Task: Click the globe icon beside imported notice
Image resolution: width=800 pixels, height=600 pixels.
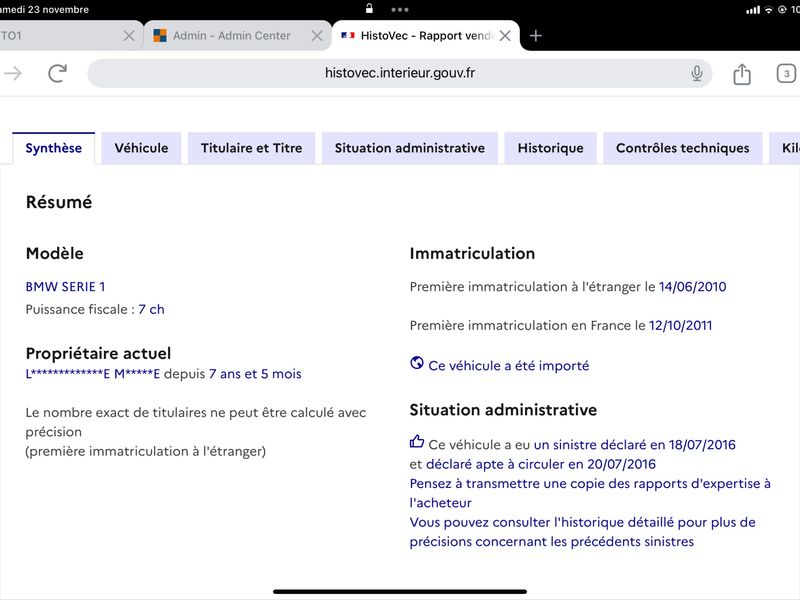Action: (x=417, y=363)
